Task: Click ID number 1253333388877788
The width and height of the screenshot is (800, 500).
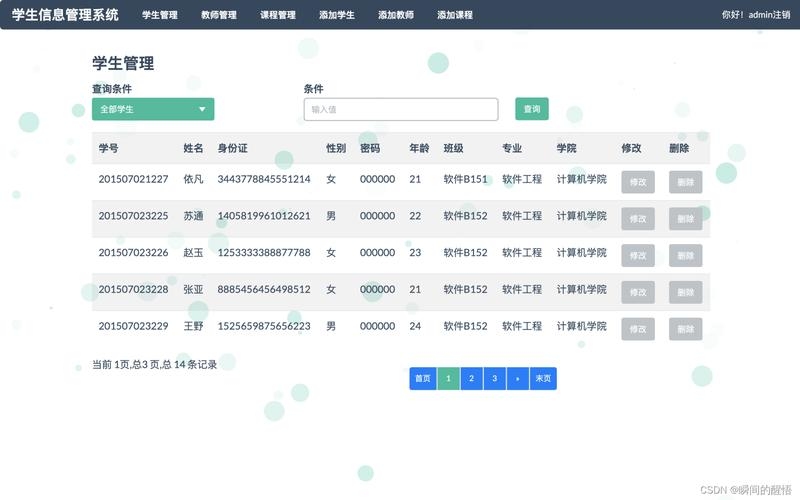Action: 264,253
